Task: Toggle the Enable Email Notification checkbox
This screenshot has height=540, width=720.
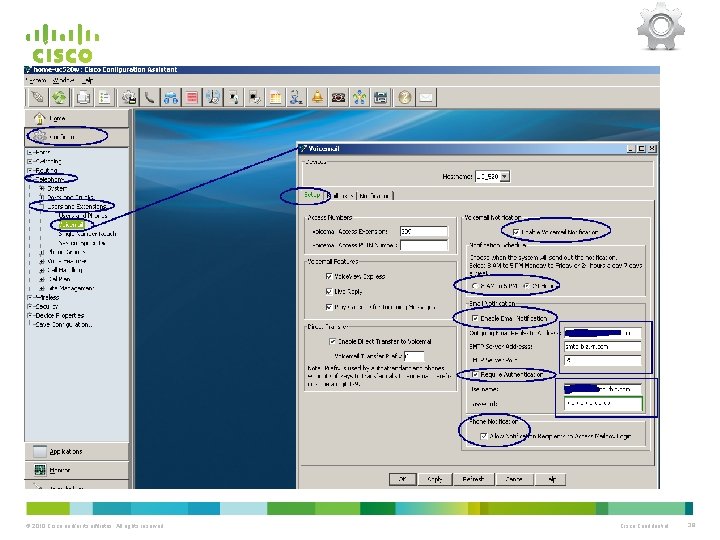Action: (475, 318)
